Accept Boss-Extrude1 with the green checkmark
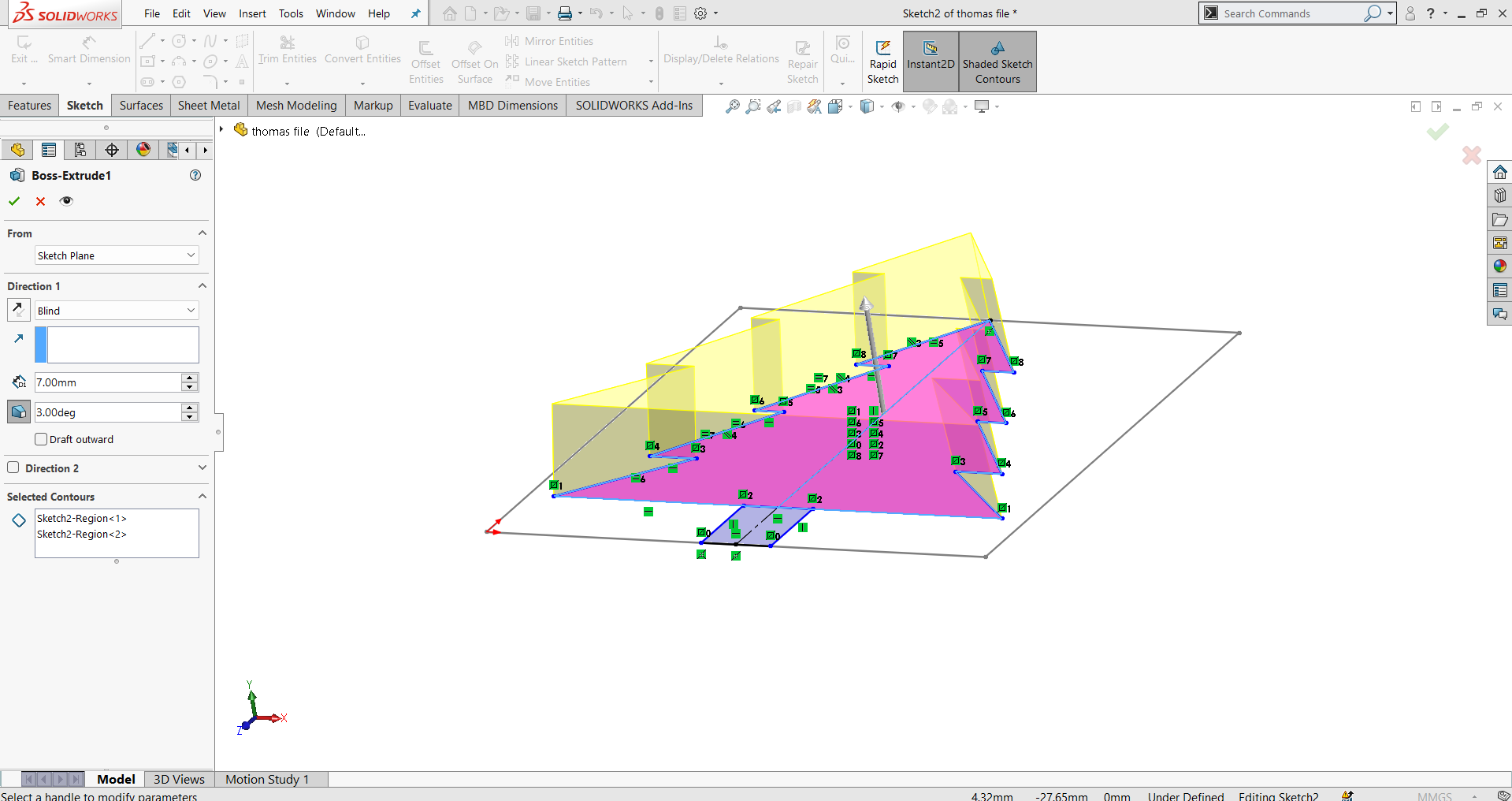This screenshot has width=1512, height=801. coord(14,201)
